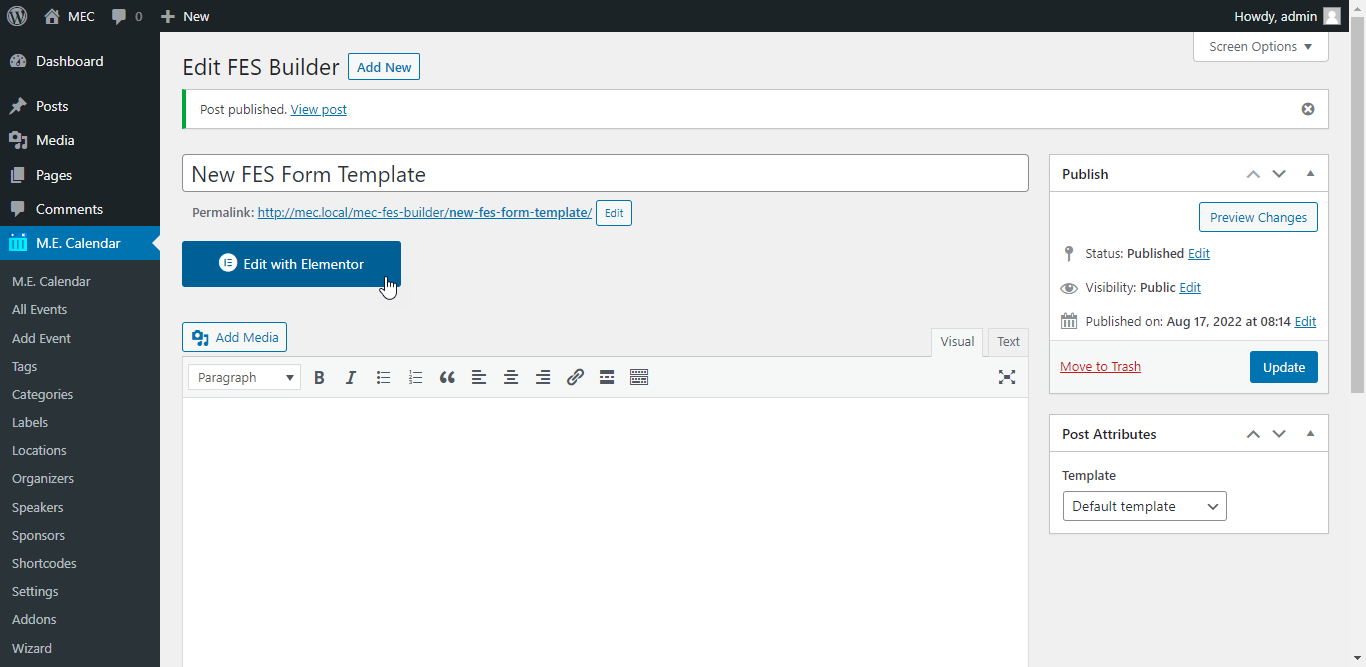The width and height of the screenshot is (1366, 667).
Task: Click the WordPress logo icon
Action: [x=17, y=16]
